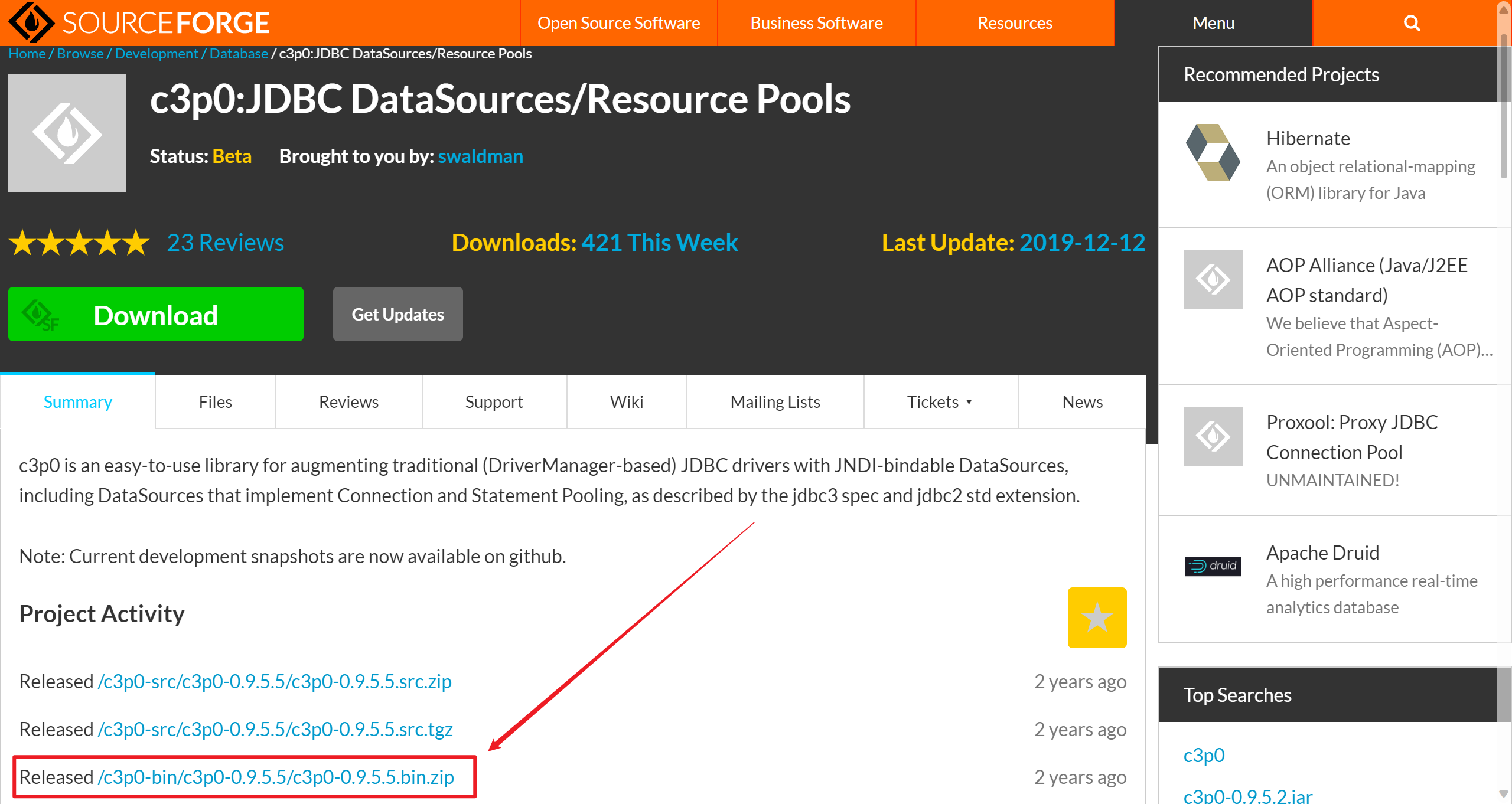Click the Proxool project thumbnail icon
The width and height of the screenshot is (1512, 804).
click(1213, 436)
